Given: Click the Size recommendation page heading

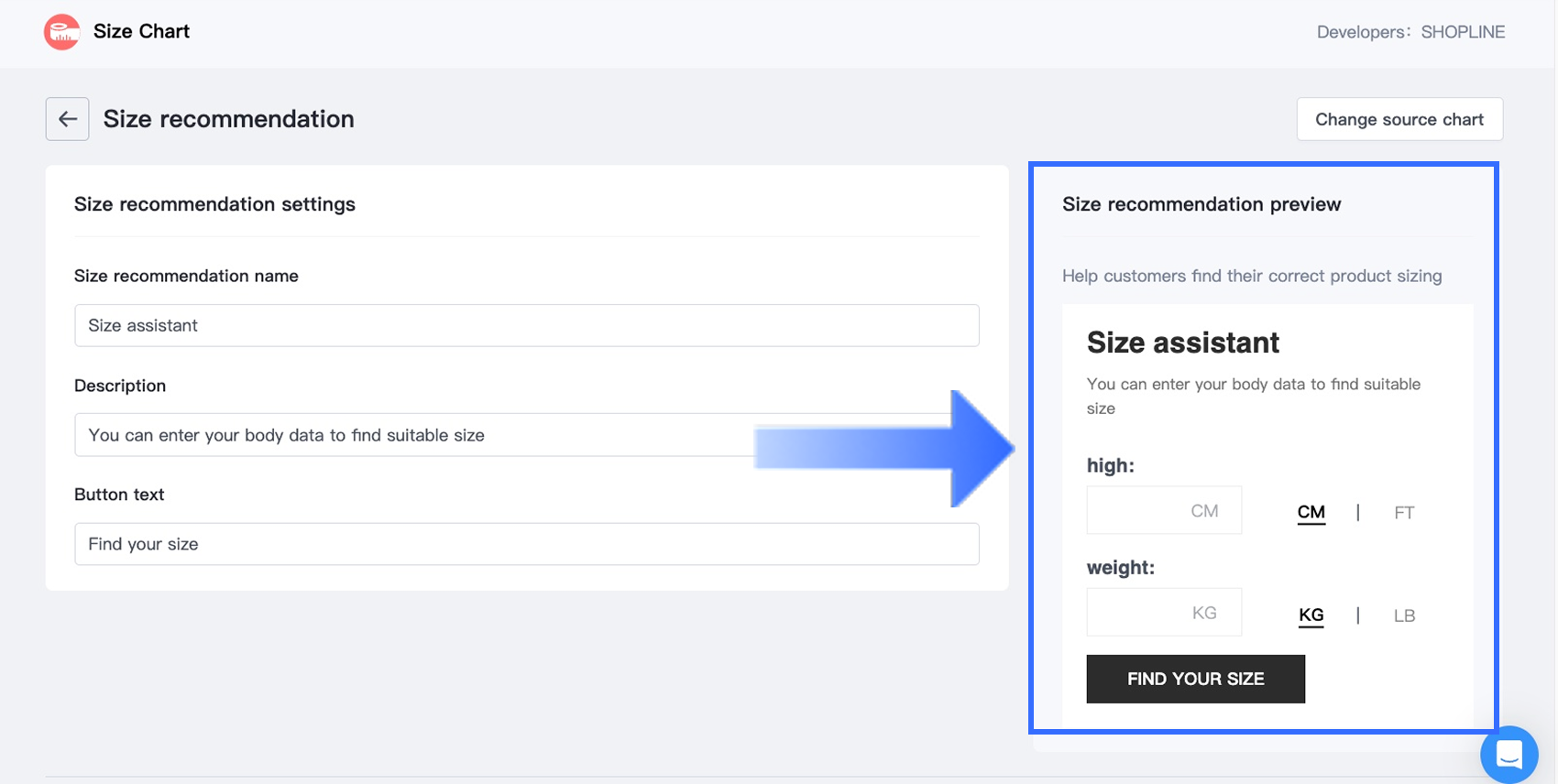Looking at the screenshot, I should tap(228, 119).
